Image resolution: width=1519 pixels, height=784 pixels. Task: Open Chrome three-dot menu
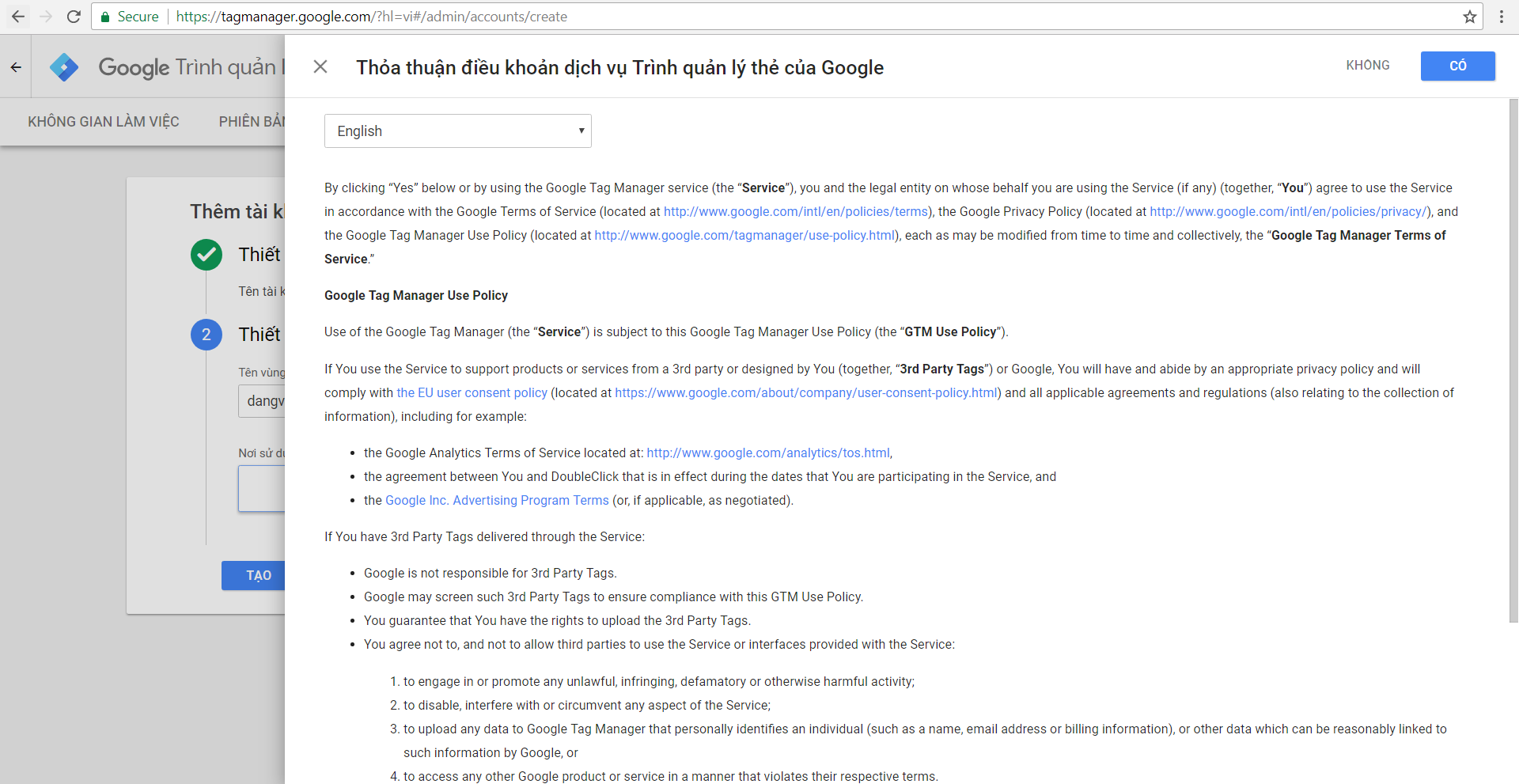pyautogui.click(x=1501, y=17)
